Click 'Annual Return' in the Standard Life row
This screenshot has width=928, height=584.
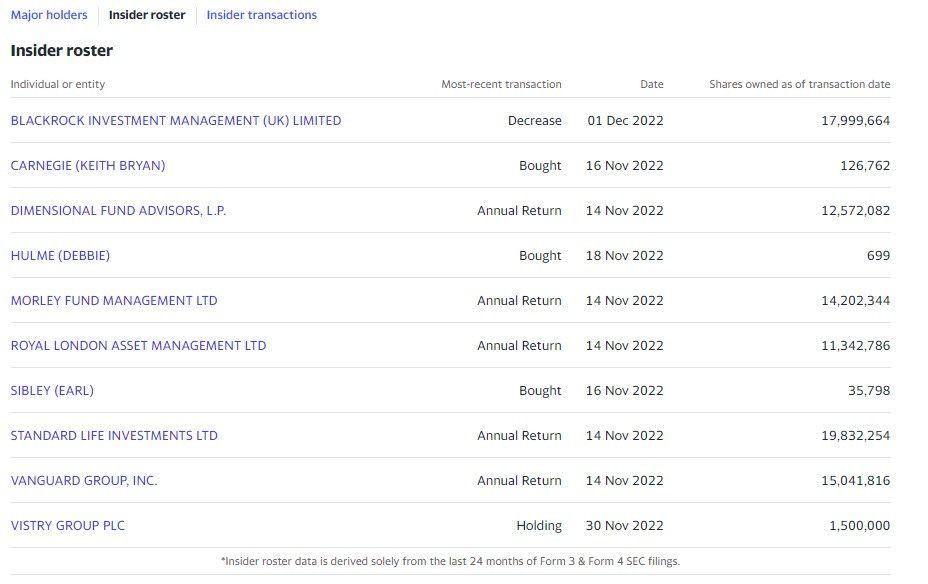point(519,435)
